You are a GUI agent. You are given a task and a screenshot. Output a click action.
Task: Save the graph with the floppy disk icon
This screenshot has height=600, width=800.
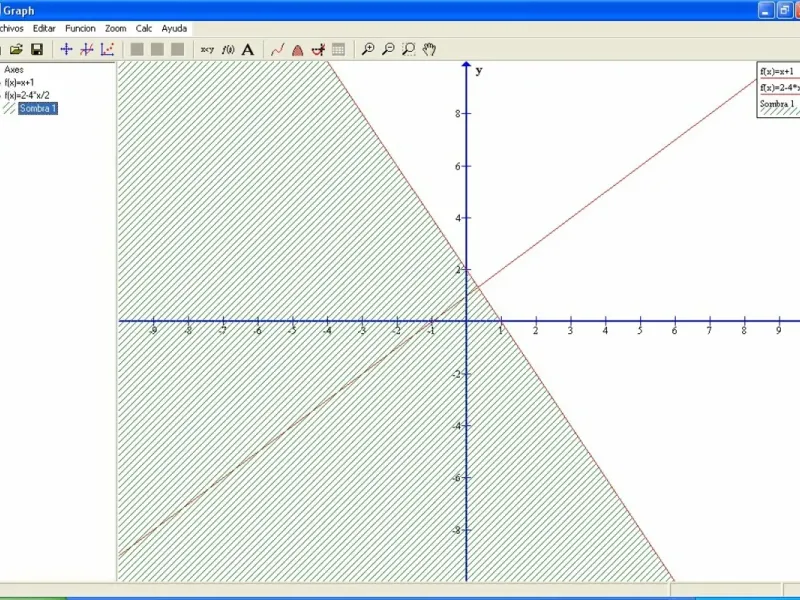click(37, 49)
